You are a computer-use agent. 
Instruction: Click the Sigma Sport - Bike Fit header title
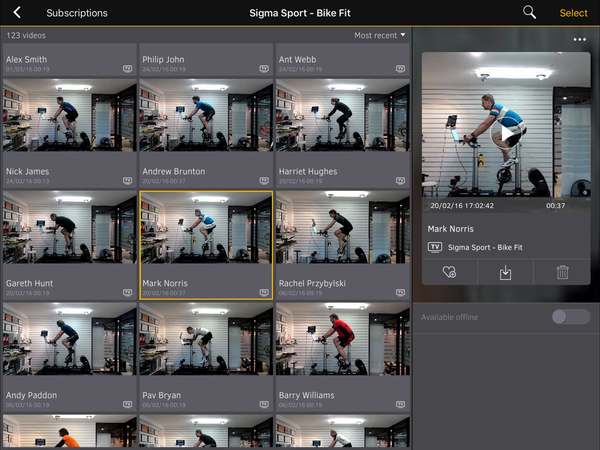point(300,13)
